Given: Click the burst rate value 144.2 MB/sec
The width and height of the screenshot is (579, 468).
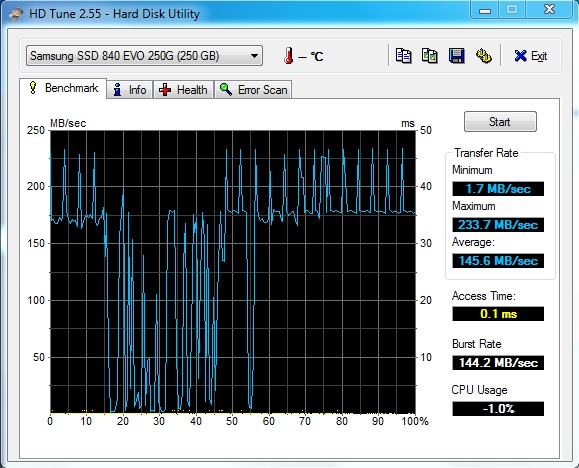Looking at the screenshot, I should (498, 363).
